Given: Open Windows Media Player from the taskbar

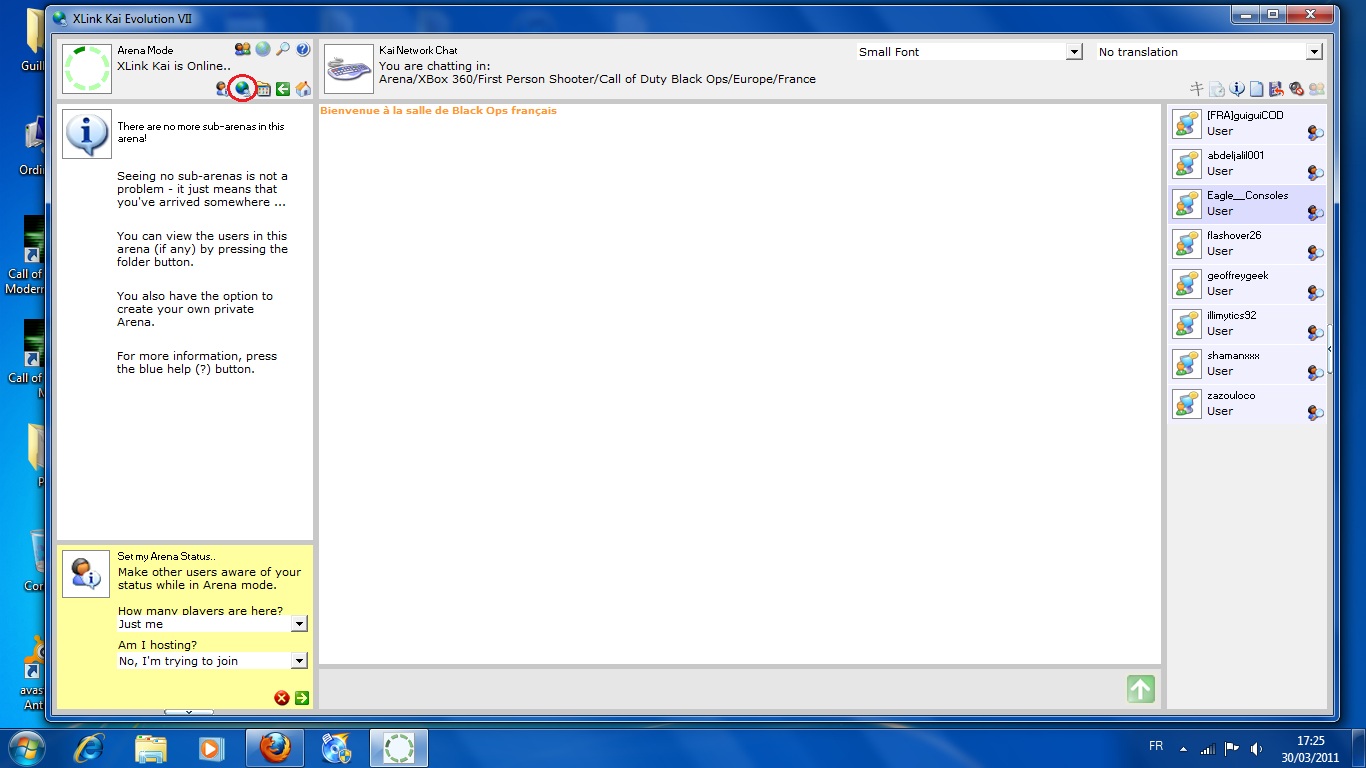Looking at the screenshot, I should (211, 748).
